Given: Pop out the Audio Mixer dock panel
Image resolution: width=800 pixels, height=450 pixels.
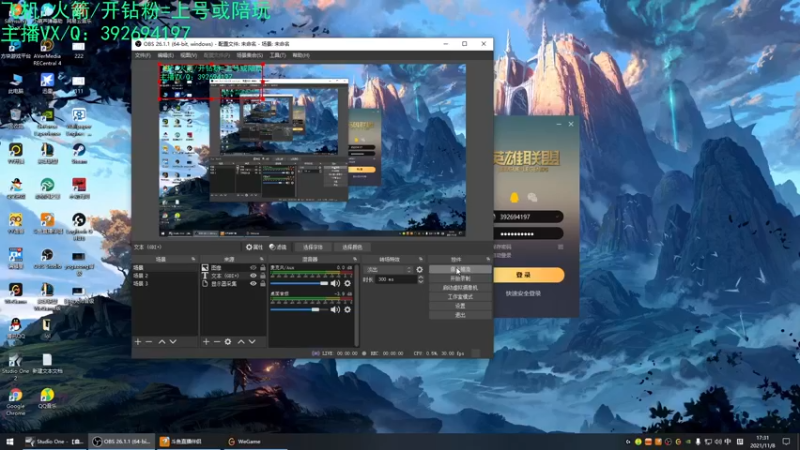Looking at the screenshot, I should point(355,259).
